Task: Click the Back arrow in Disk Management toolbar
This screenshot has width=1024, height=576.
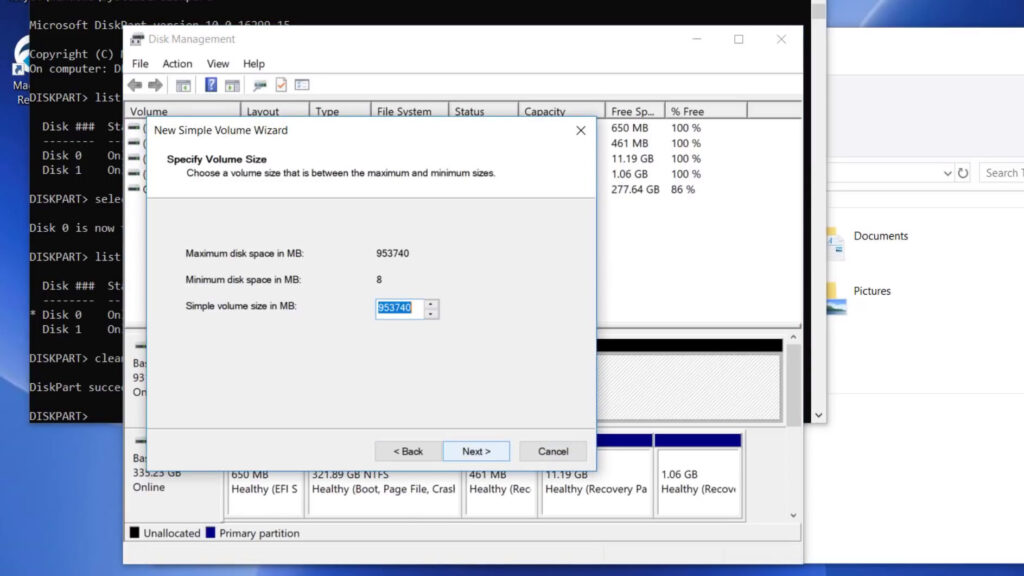Action: coord(135,85)
